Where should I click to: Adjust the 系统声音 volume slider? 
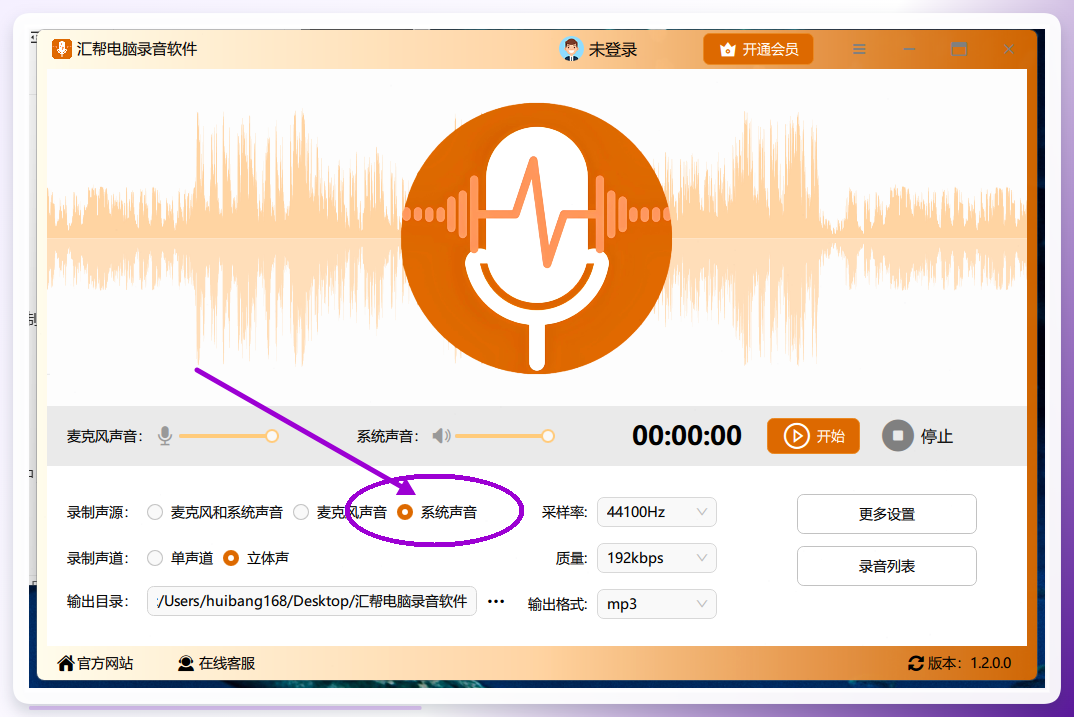pos(504,436)
